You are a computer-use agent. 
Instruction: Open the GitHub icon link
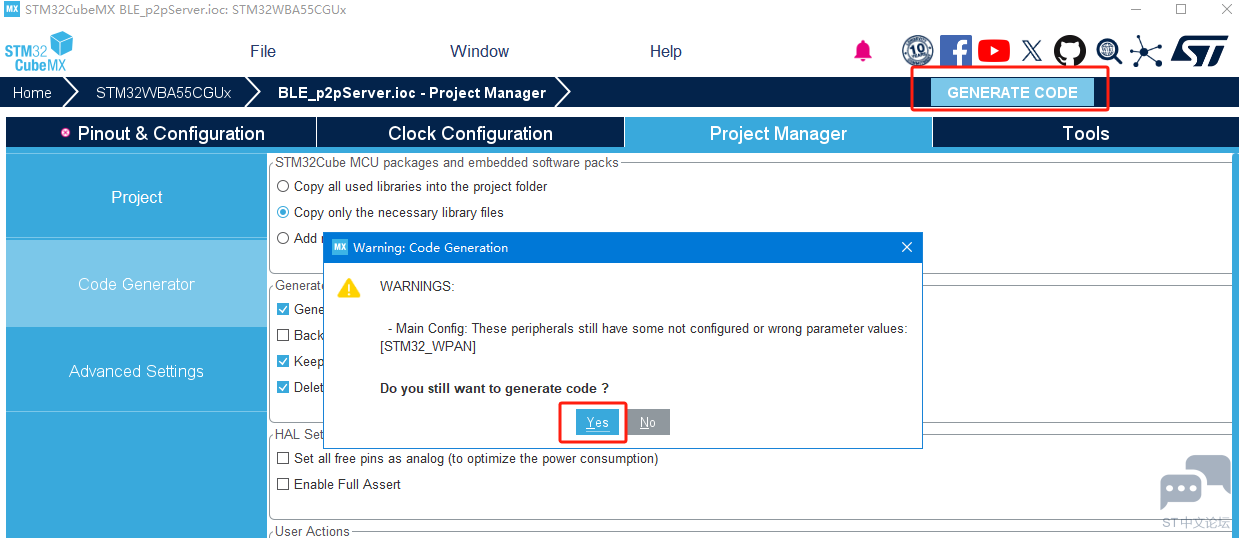(1070, 51)
